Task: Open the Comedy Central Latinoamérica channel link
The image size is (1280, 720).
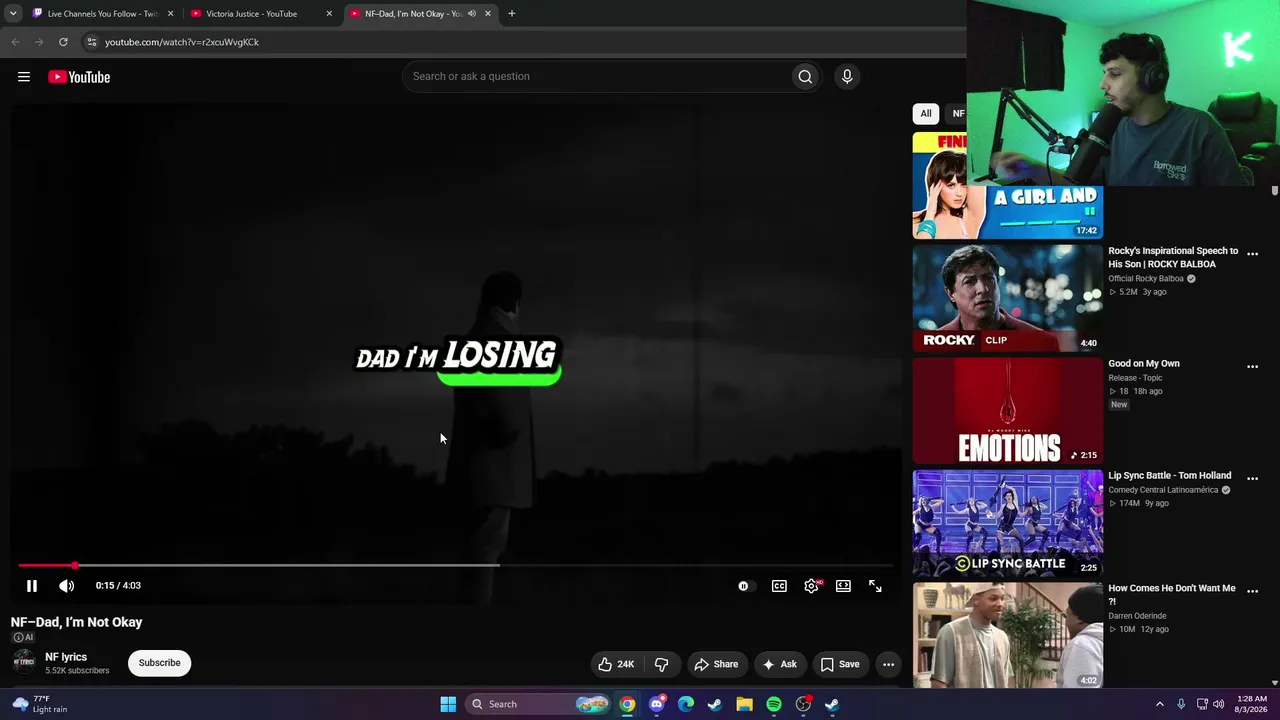Action: click(1163, 490)
